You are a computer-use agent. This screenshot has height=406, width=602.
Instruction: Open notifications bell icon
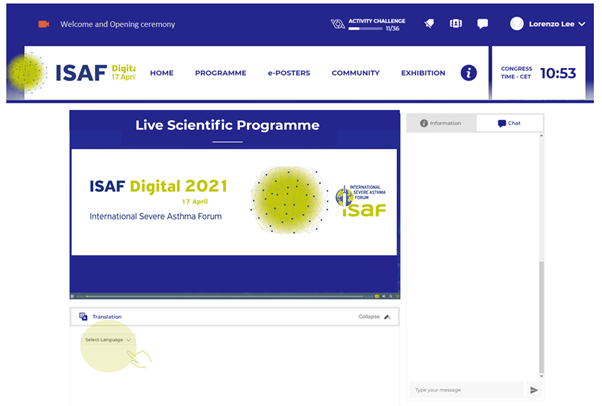click(429, 24)
